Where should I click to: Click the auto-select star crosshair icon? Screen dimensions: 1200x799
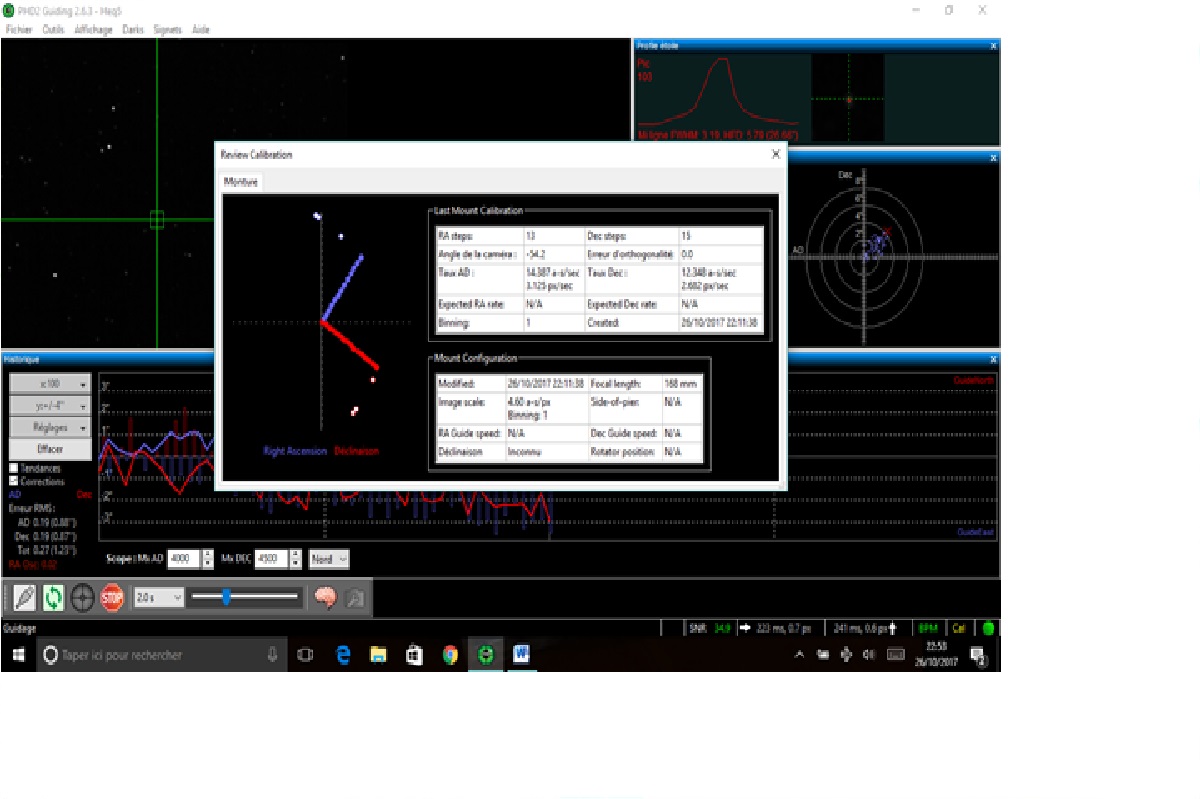click(82, 598)
